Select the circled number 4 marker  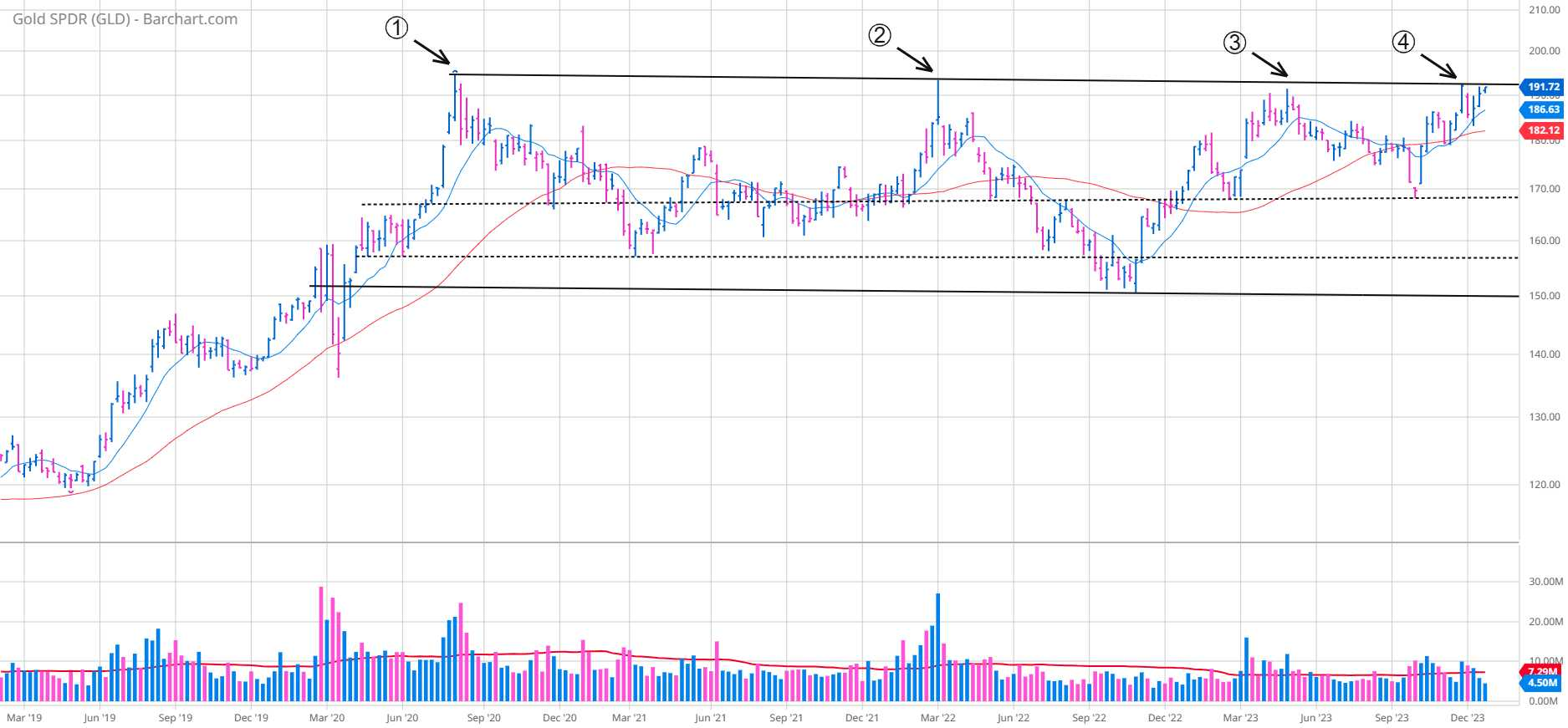(1403, 42)
